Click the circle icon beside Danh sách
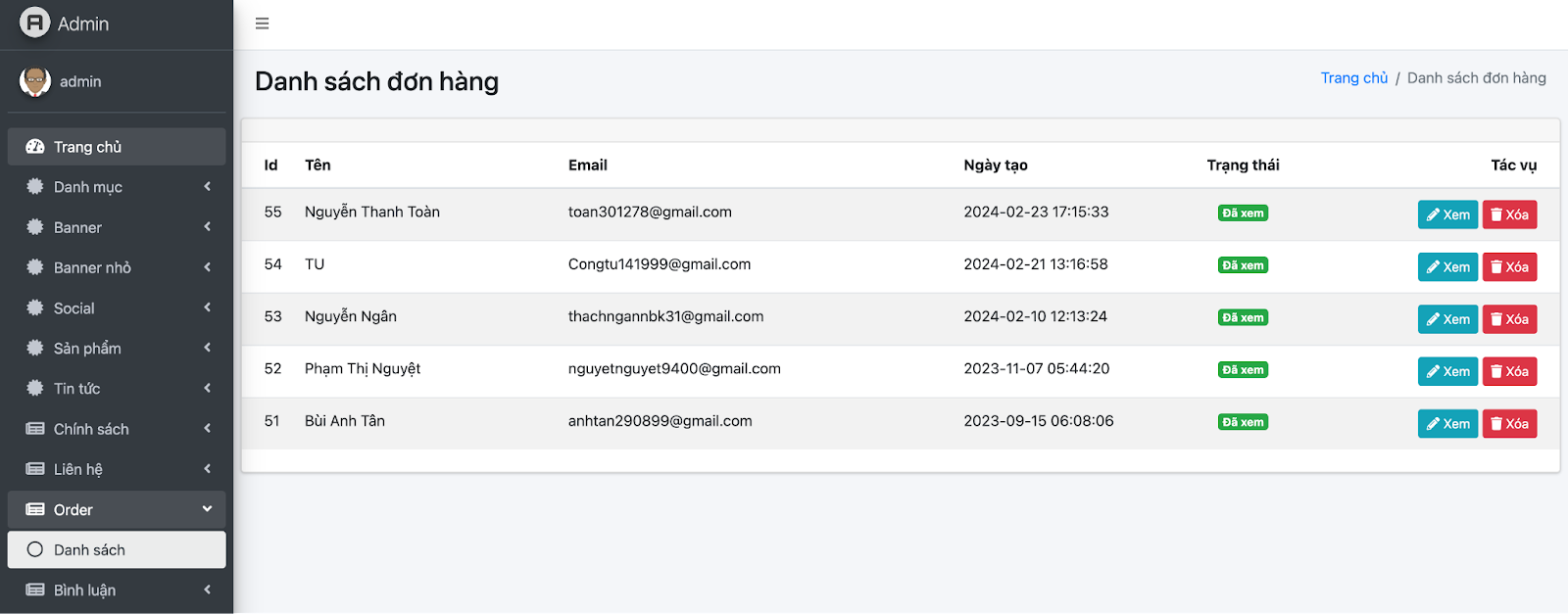This screenshot has height=614, width=1568. click(x=35, y=549)
